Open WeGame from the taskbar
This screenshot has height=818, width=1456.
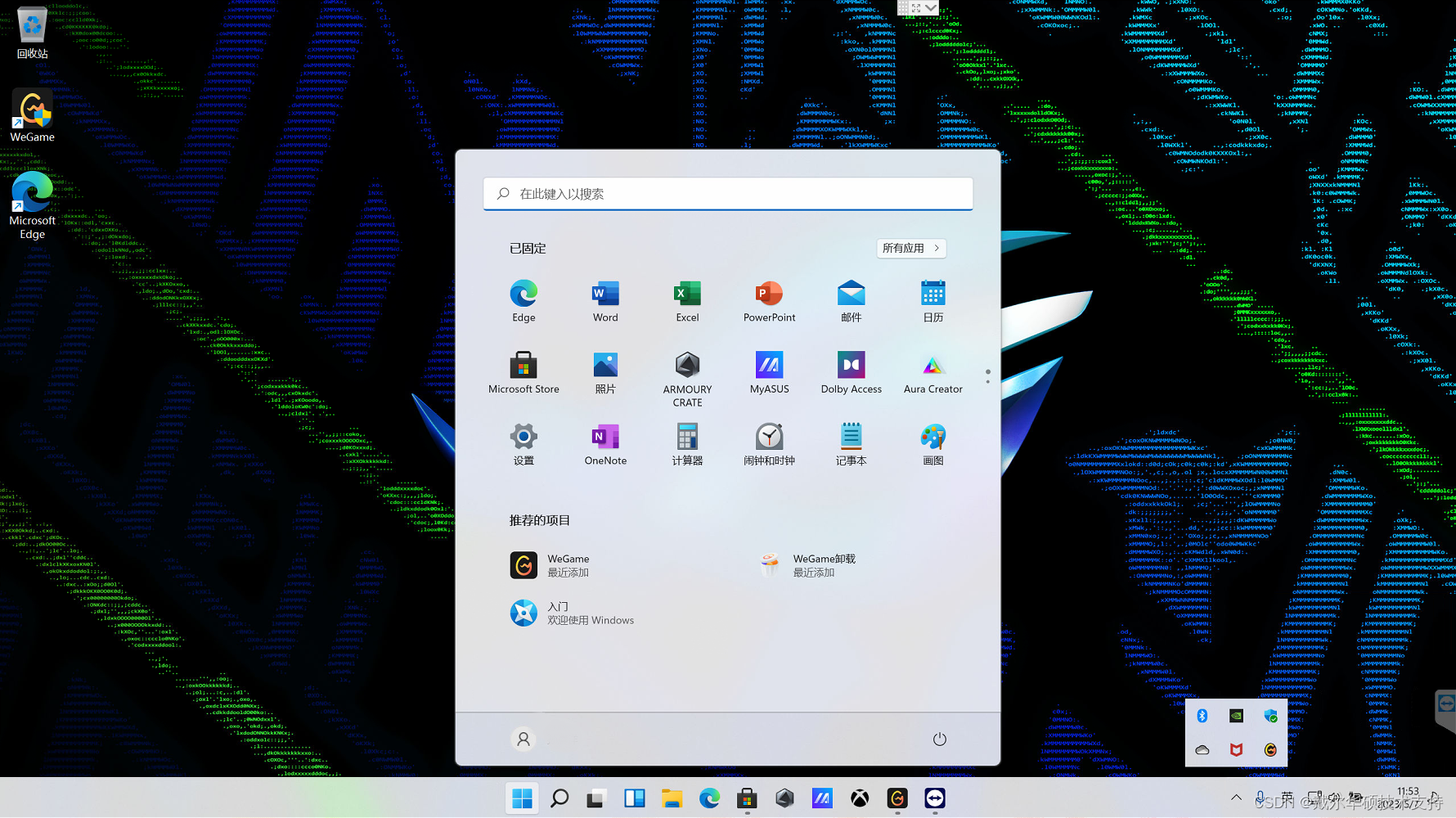pyautogui.click(x=897, y=798)
